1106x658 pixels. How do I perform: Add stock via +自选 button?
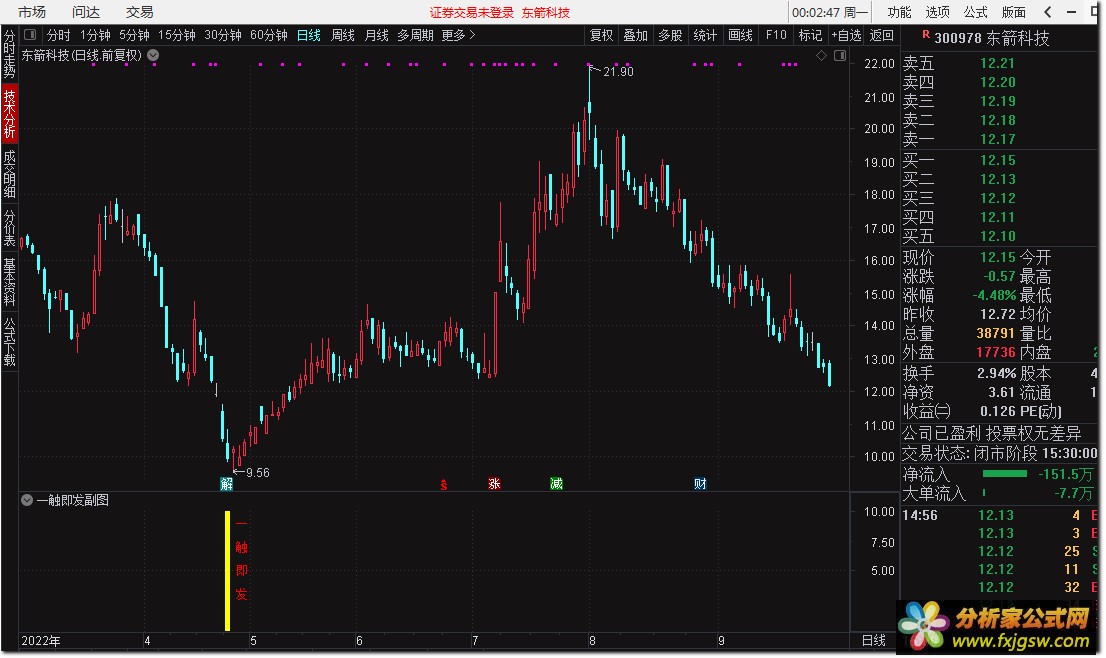click(846, 35)
